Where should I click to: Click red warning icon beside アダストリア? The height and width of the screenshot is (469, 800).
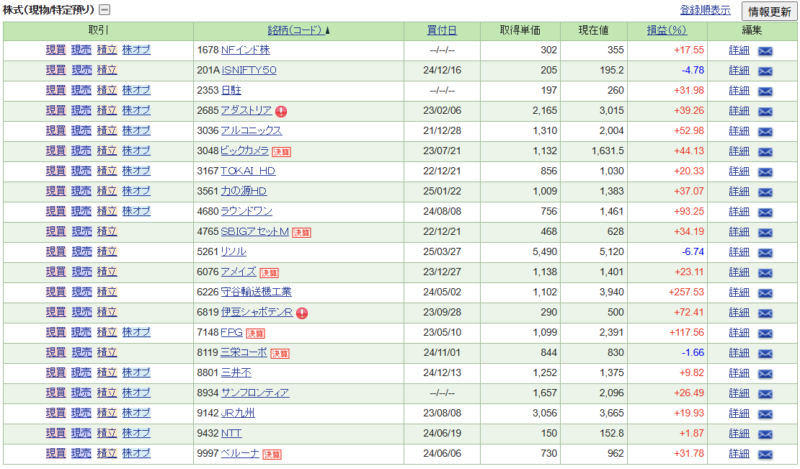281,111
